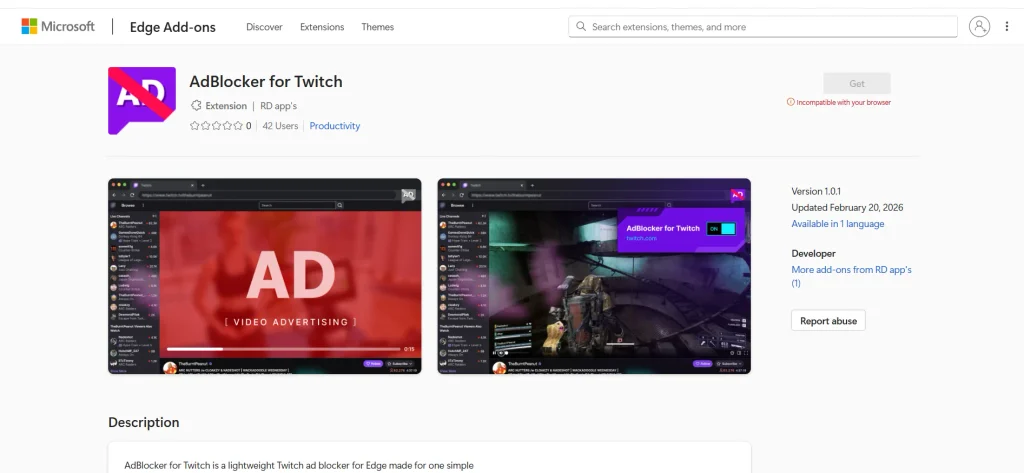Click the search magnifier icon
Viewport: 1024px width, 473px height.
581,27
